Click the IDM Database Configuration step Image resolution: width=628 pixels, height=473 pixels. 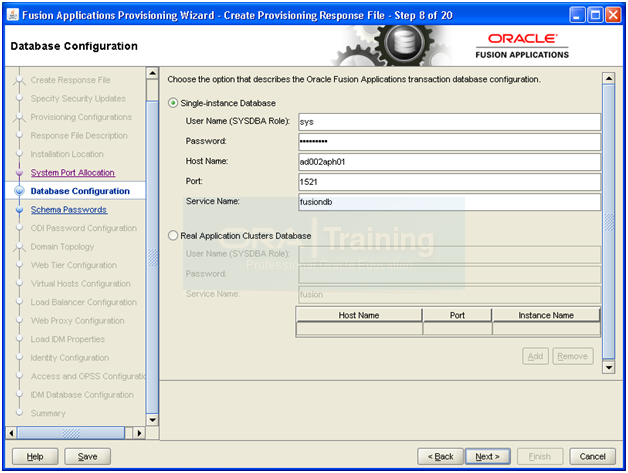coord(82,395)
